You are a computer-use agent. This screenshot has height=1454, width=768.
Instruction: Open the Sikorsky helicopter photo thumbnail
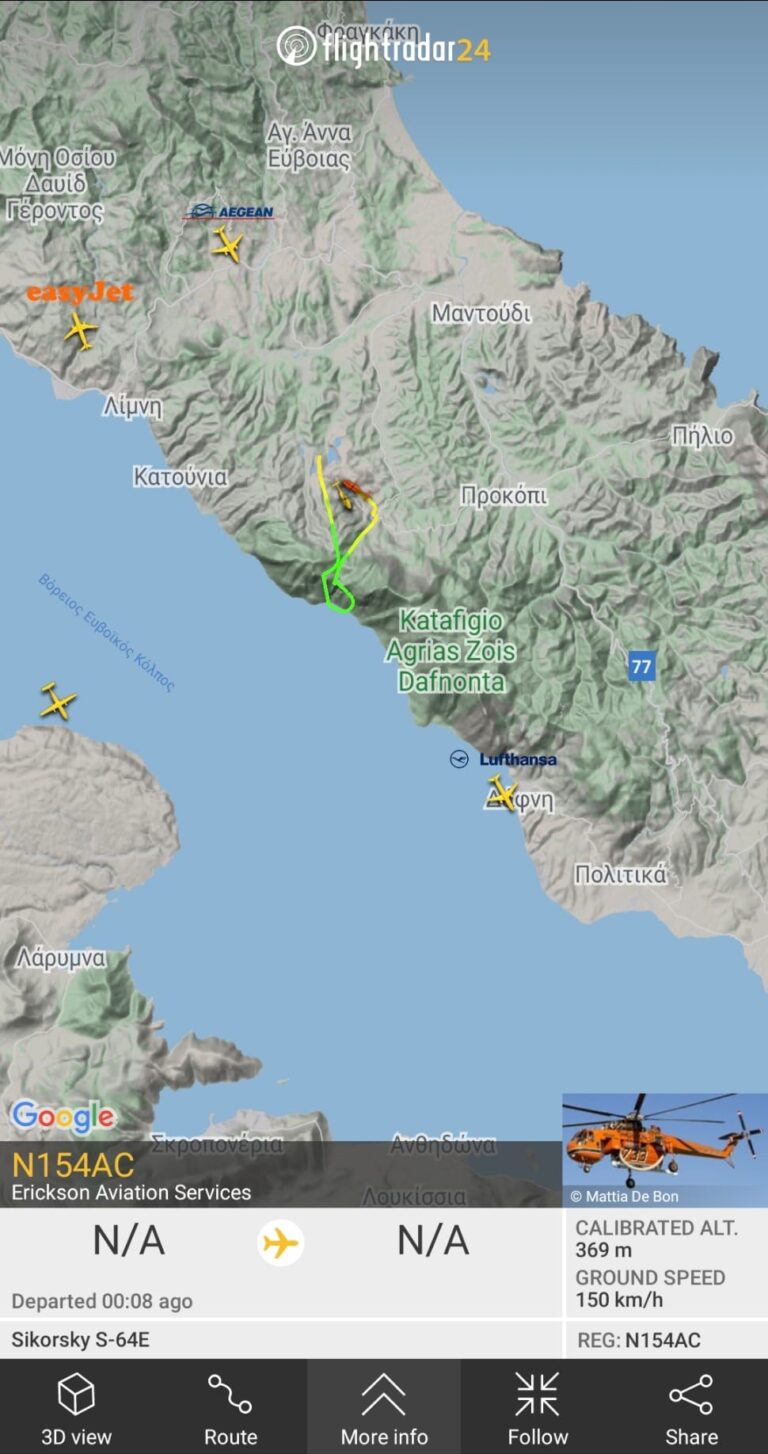pos(665,1150)
